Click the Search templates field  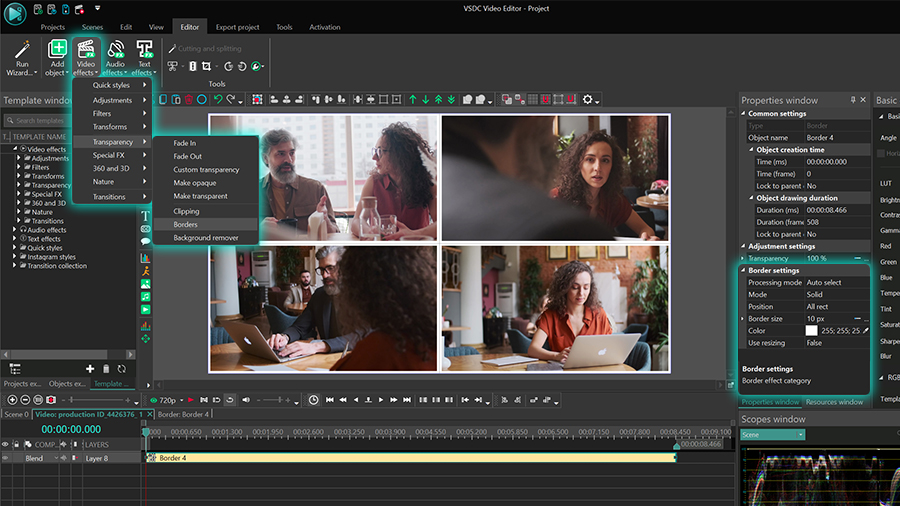coord(38,120)
